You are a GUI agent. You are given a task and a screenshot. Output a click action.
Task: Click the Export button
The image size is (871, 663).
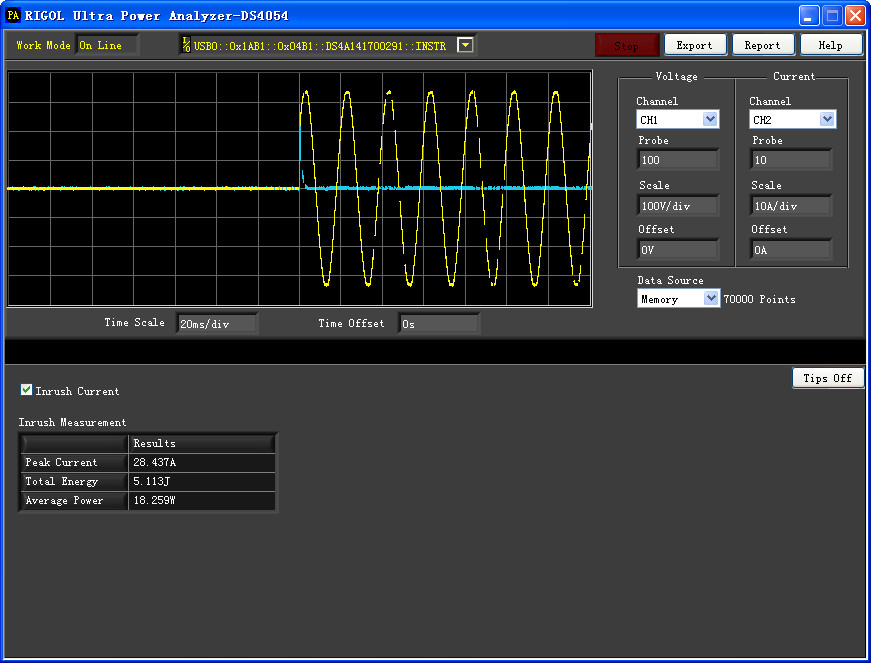(x=695, y=45)
